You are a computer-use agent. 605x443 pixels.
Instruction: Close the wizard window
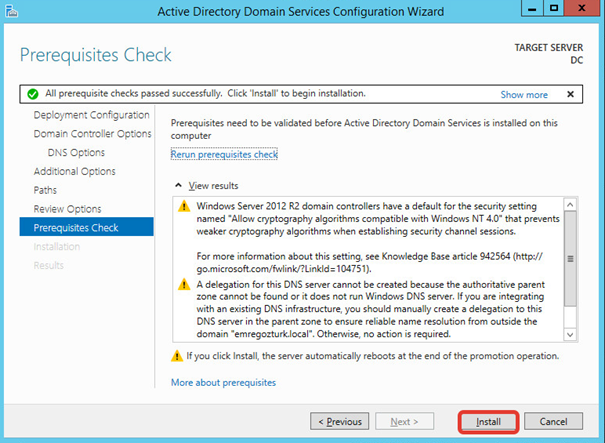582,8
